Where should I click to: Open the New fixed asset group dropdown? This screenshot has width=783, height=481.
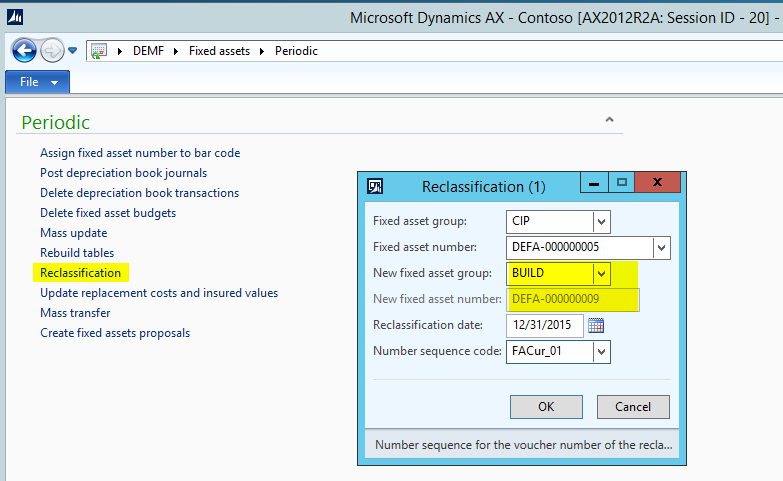click(600, 273)
